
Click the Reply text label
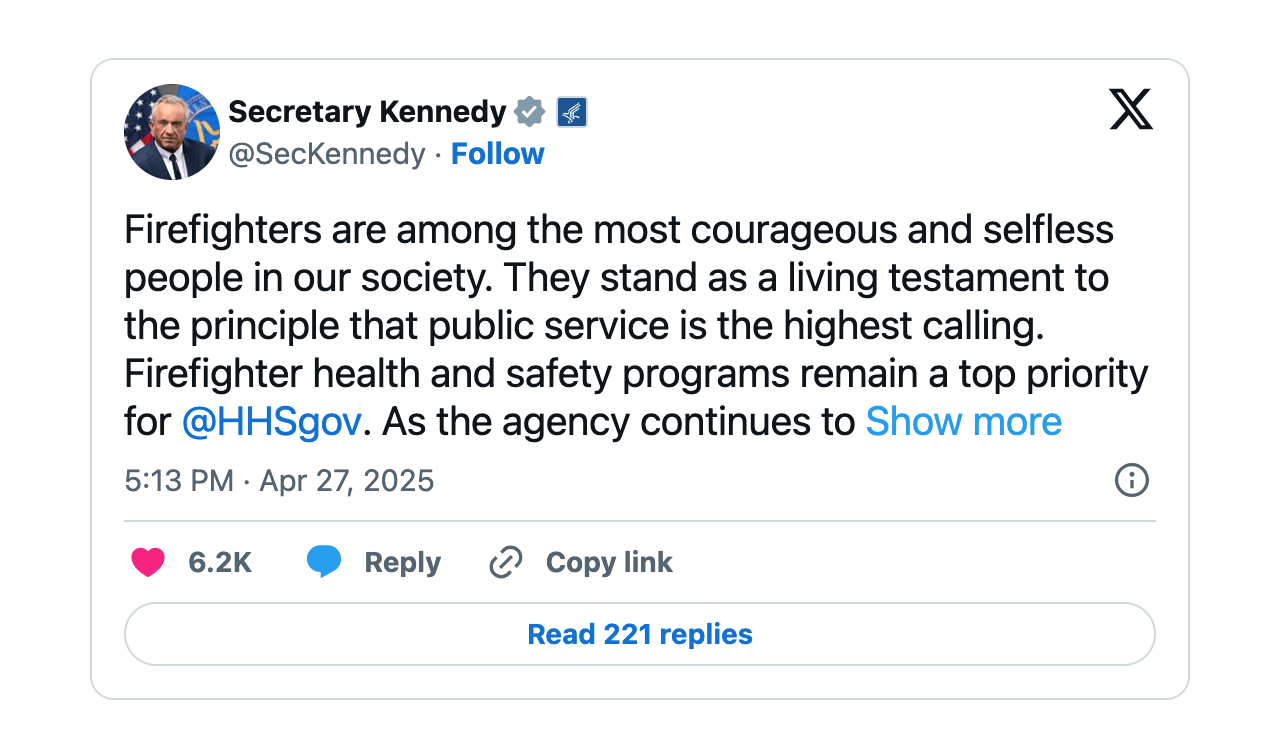pos(402,563)
